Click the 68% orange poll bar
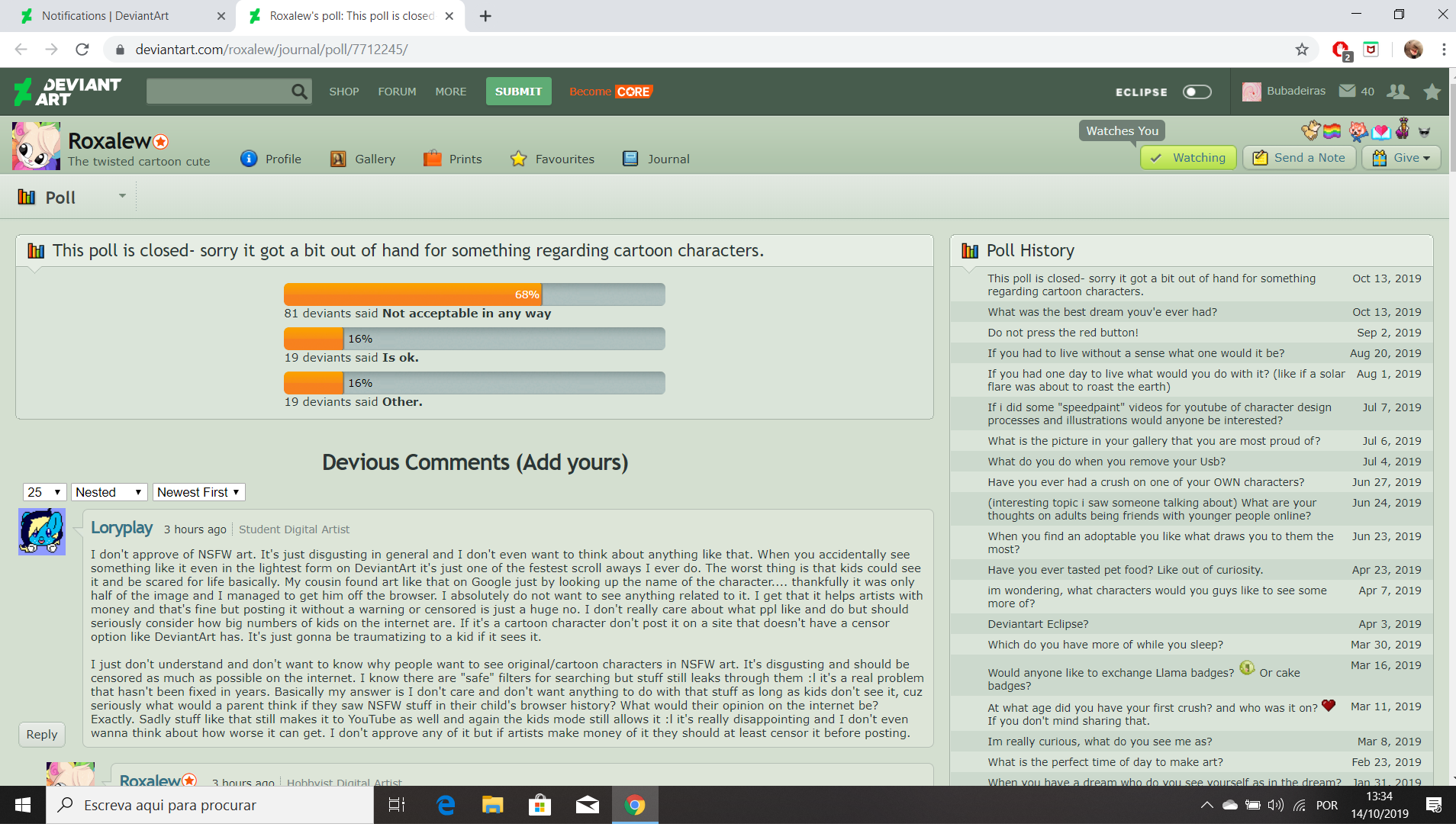Image resolution: width=1456 pixels, height=827 pixels. click(x=413, y=294)
